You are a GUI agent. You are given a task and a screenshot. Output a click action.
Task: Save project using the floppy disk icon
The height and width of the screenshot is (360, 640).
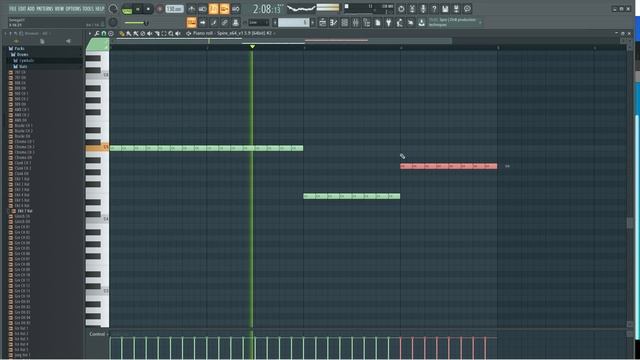[445, 9]
